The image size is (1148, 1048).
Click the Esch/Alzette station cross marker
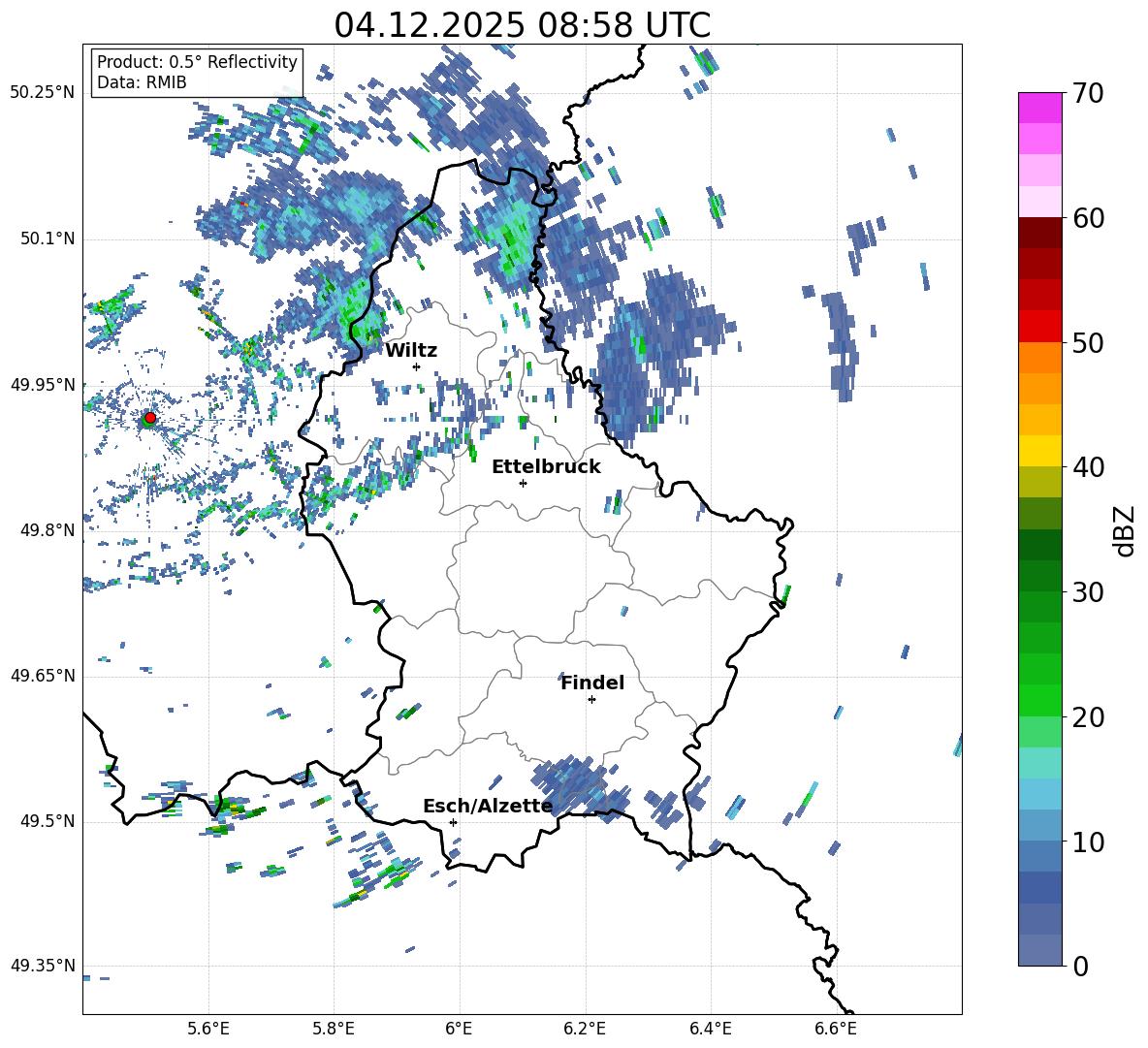(453, 822)
